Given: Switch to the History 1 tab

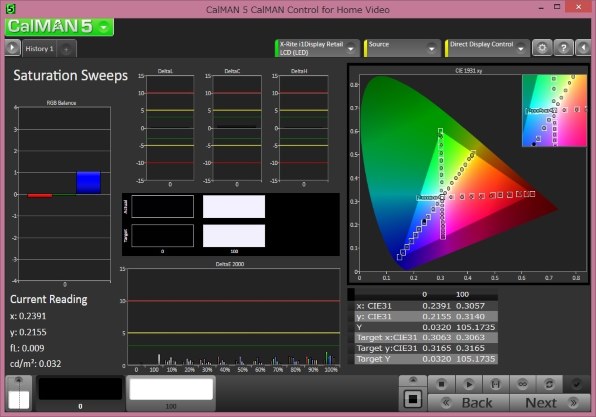Looking at the screenshot, I should (x=40, y=49).
